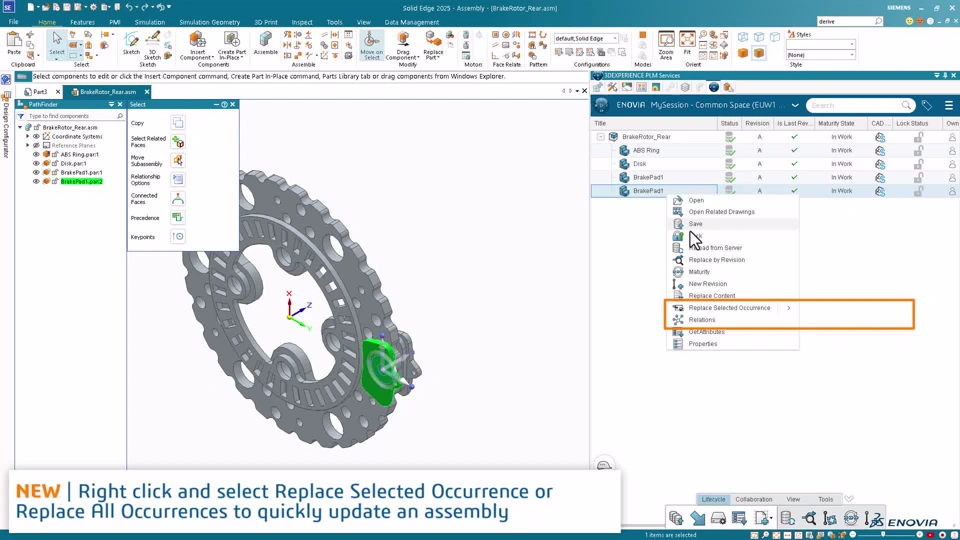Toggle the Move on Select tool

pyautogui.click(x=371, y=45)
